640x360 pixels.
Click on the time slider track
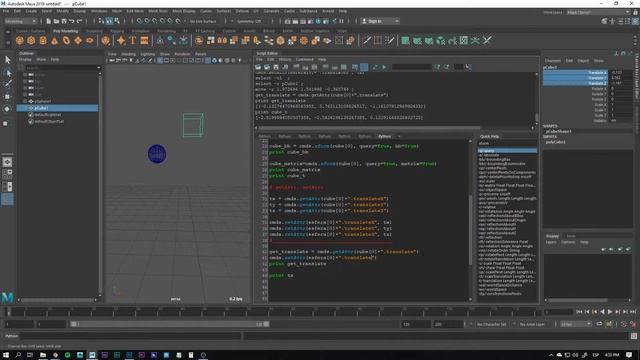click(273, 312)
